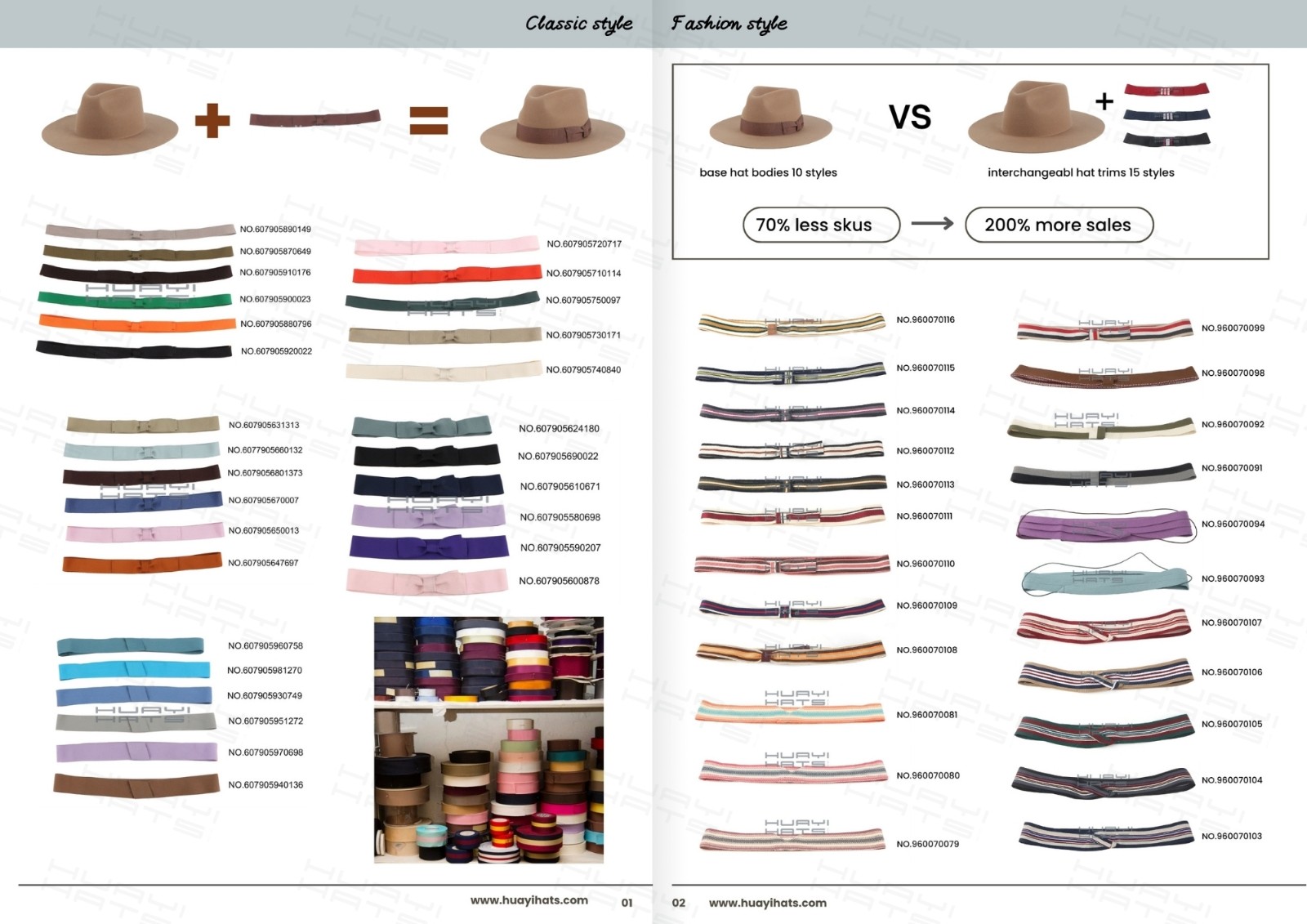This screenshot has height=924, width=1307.
Task: Select the label NO.960070116
Action: (x=926, y=320)
